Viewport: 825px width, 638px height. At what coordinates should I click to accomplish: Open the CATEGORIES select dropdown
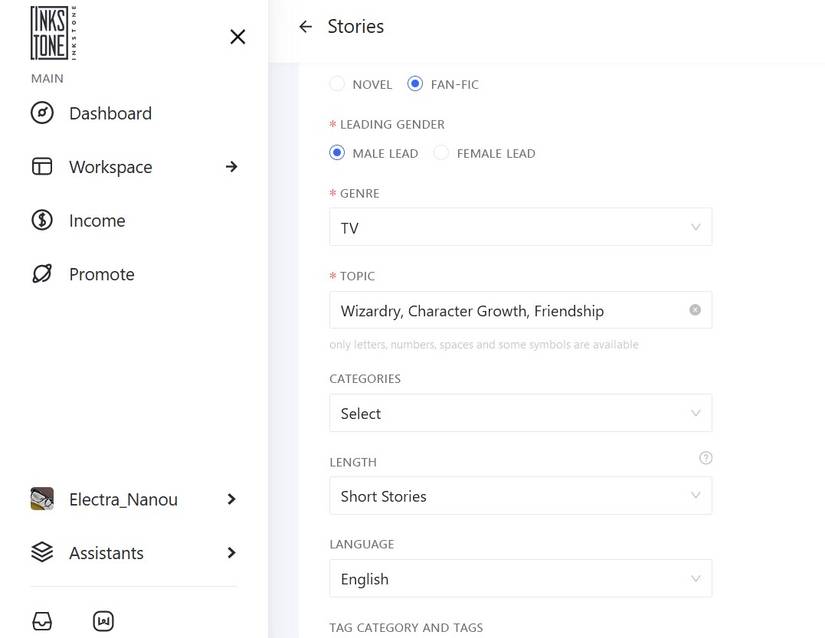tap(520, 413)
